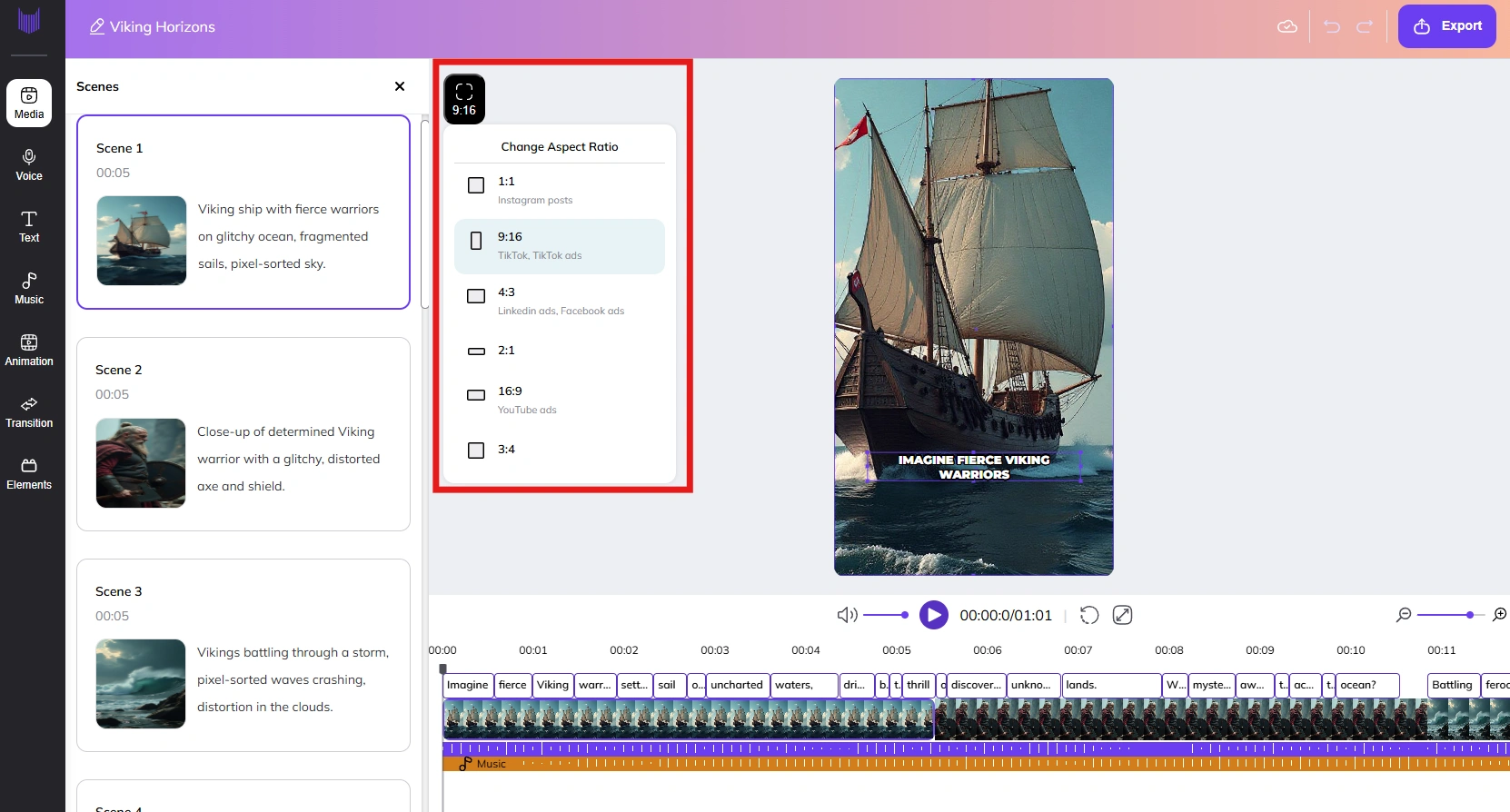Screen dimensions: 1510x812
Task: Select the 3:4 aspect ratio
Action: coord(560,450)
